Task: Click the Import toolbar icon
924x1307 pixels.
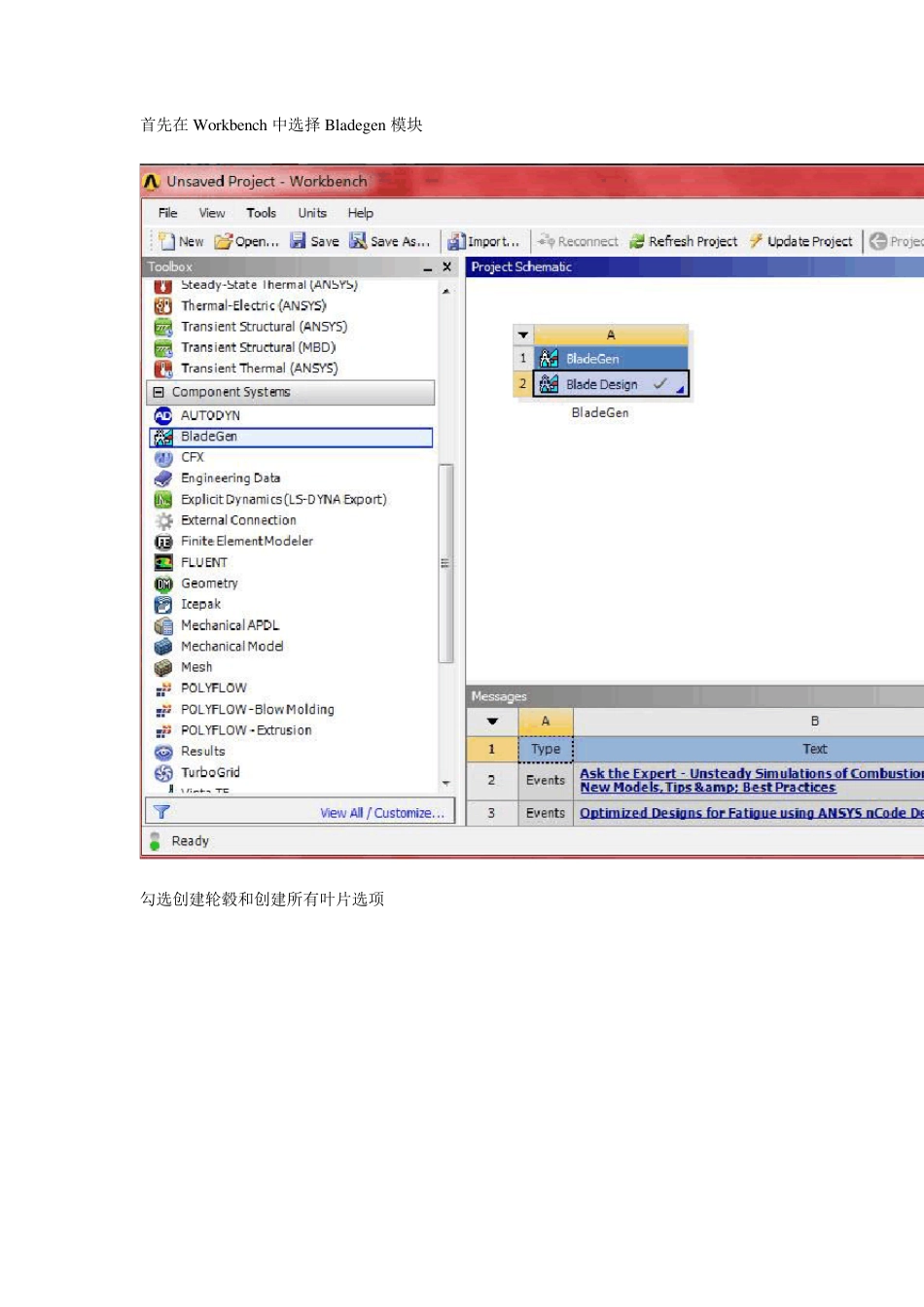Action: pos(456,241)
